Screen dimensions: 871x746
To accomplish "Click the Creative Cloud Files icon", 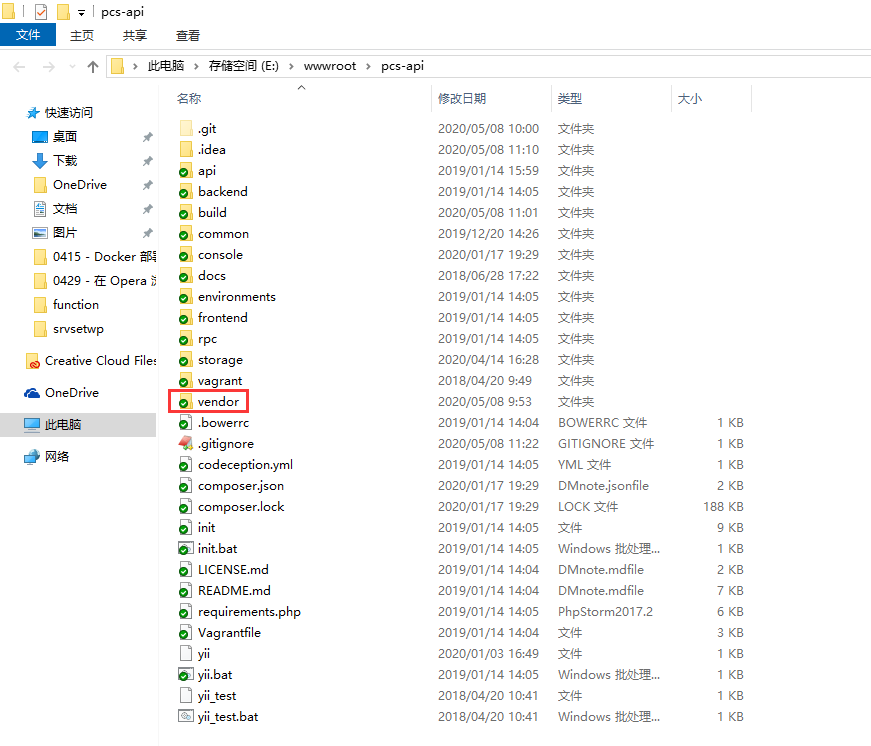I will click(x=33, y=361).
